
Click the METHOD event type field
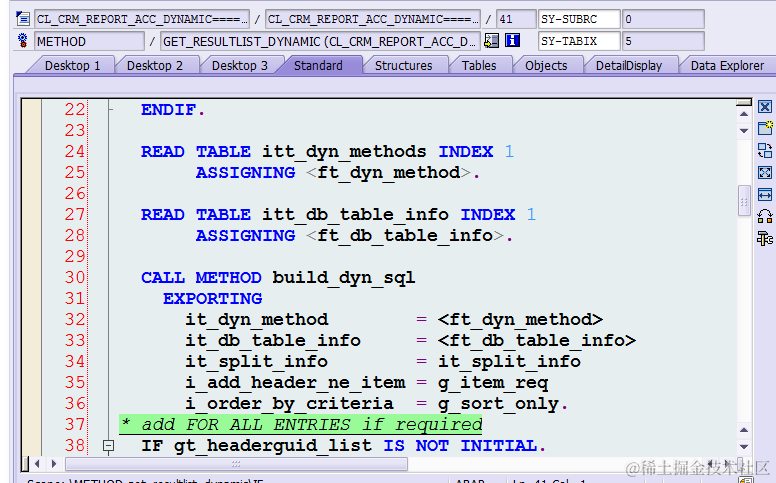[x=90, y=42]
